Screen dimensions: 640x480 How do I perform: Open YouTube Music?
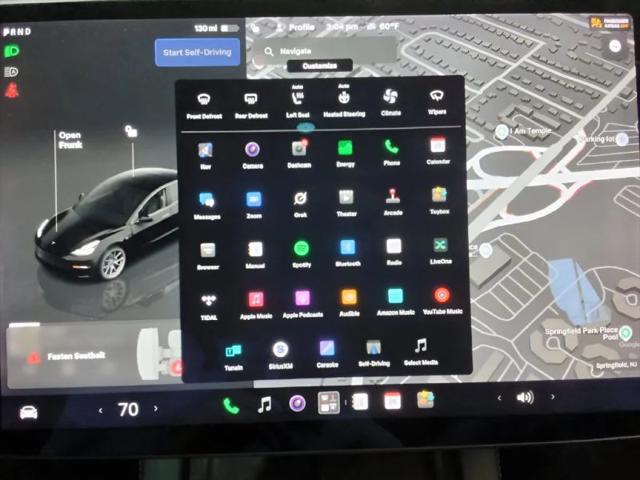point(442,301)
